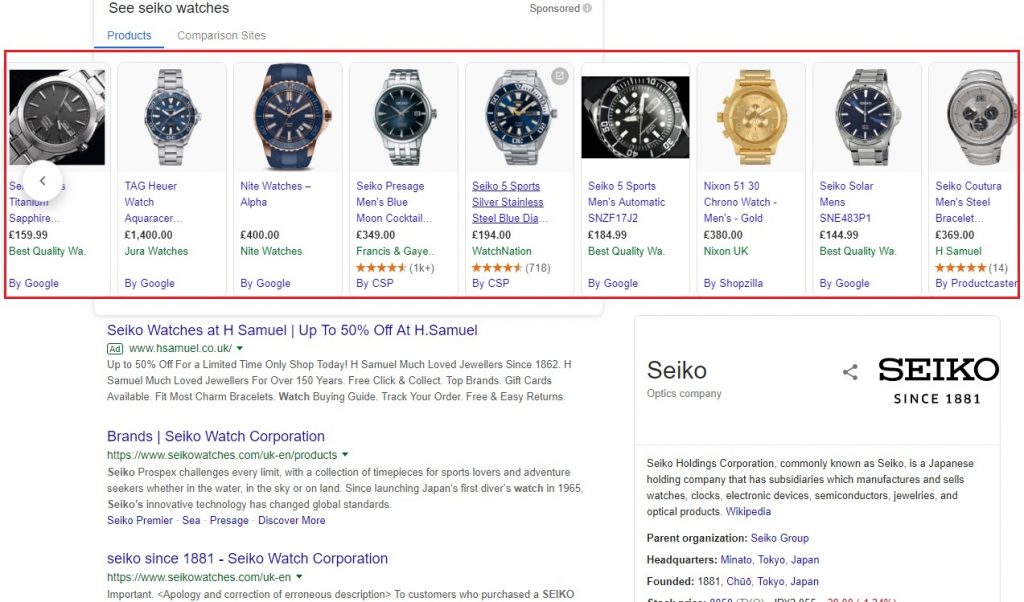Click the Discover More sitelink

click(x=291, y=520)
